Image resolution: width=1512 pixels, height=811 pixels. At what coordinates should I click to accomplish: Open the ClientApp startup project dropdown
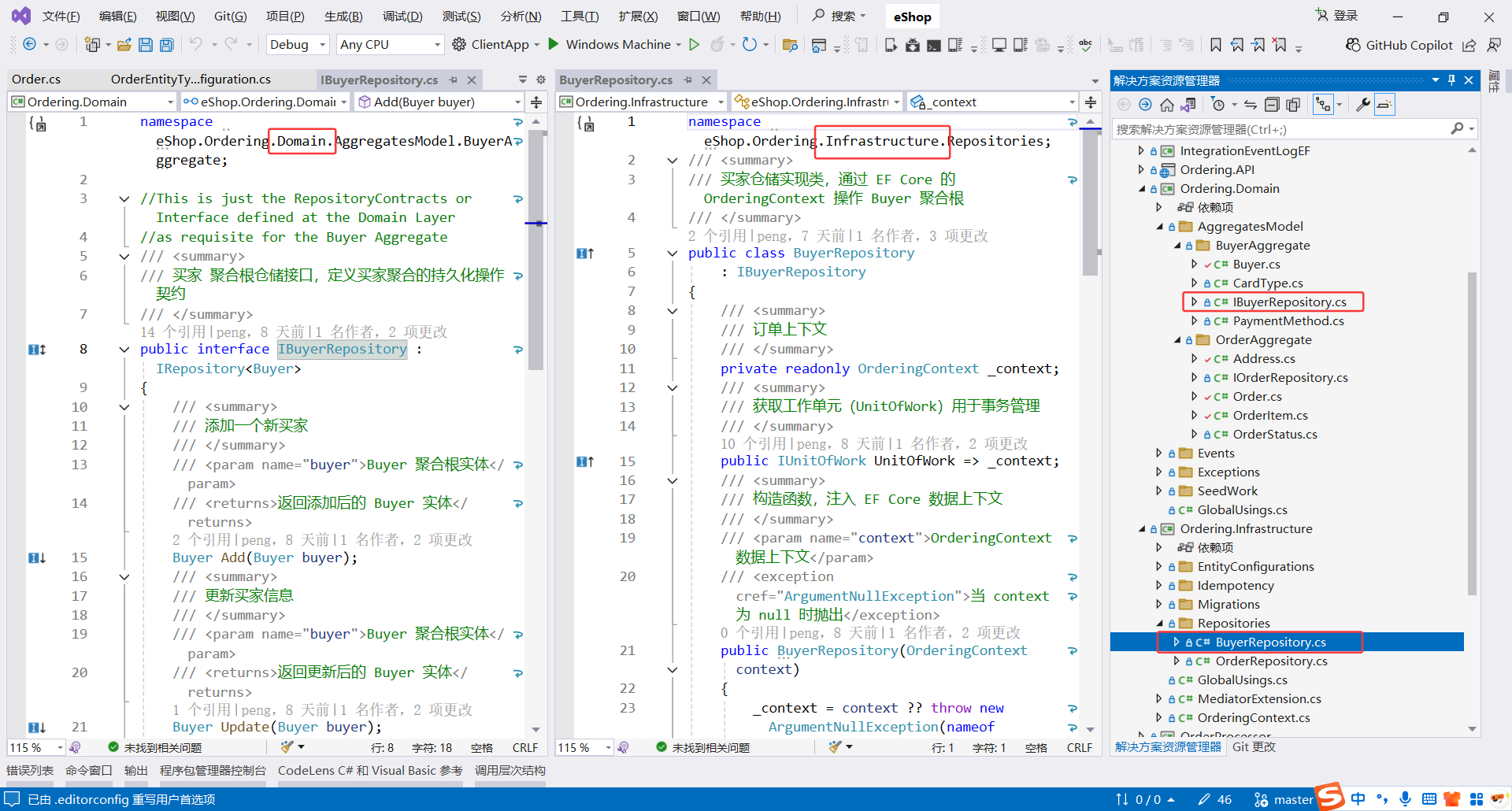536,45
